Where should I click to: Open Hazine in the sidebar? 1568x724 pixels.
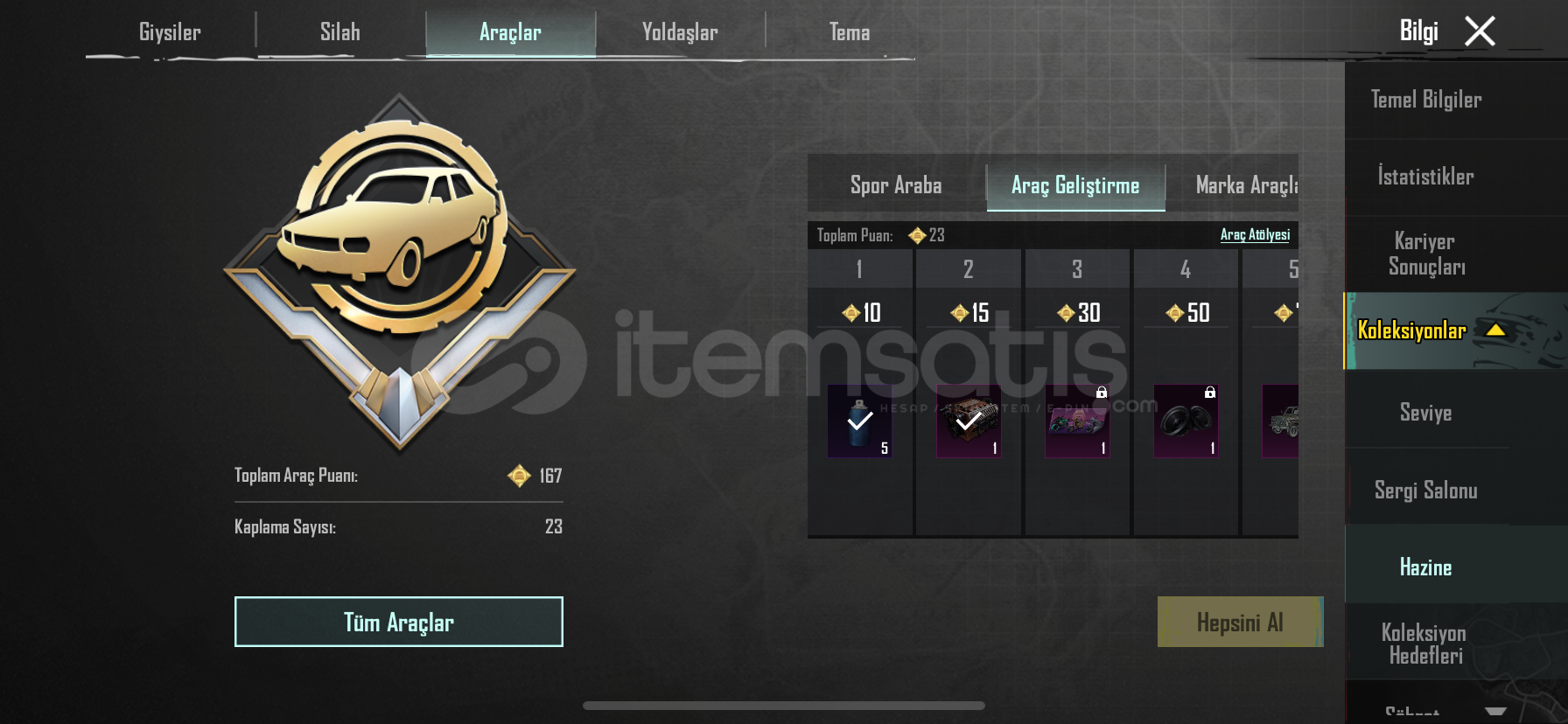[x=1425, y=567]
